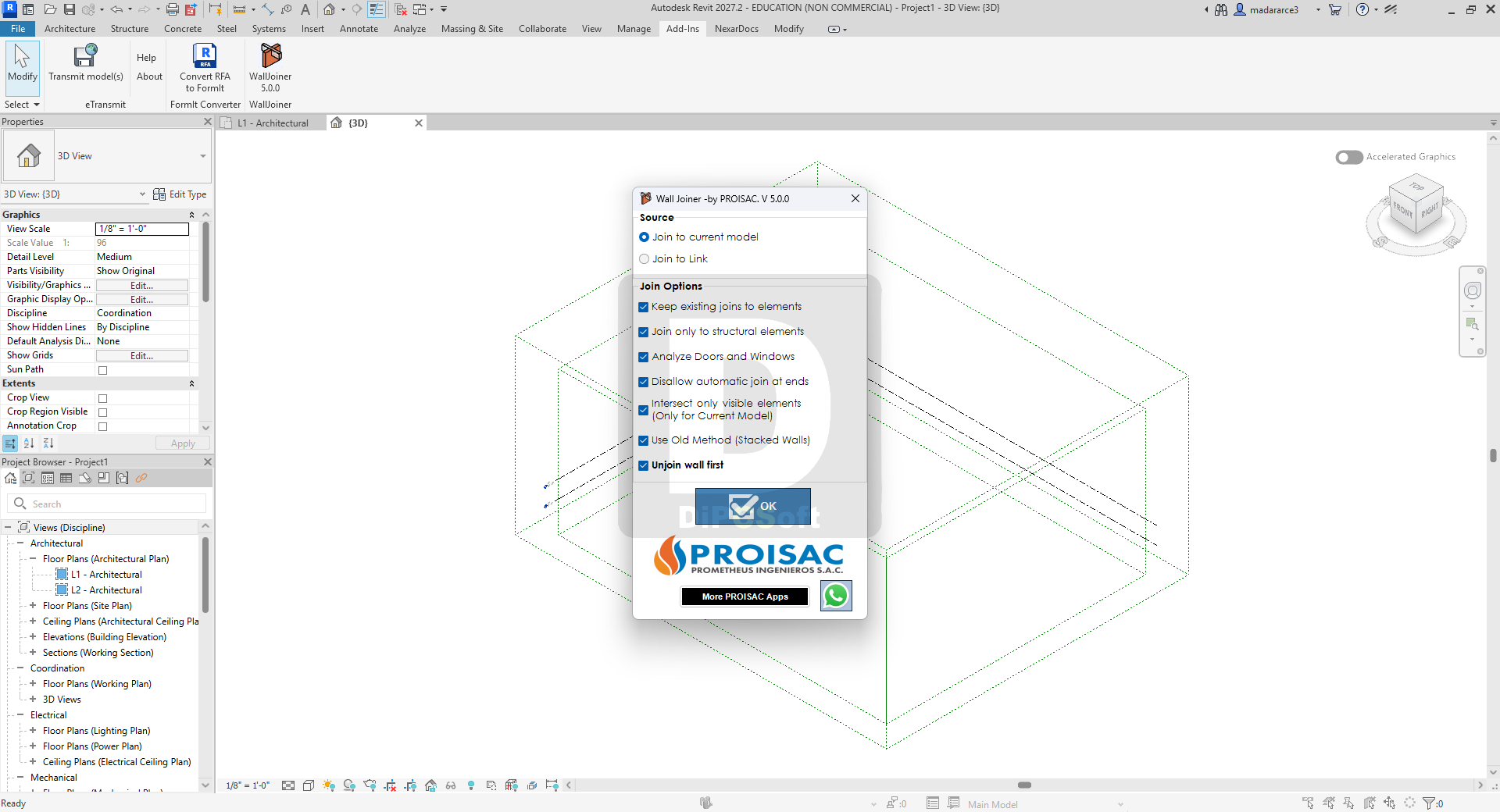The image size is (1500, 812).
Task: Click the Project Browser search magnifier icon
Action: (20, 504)
